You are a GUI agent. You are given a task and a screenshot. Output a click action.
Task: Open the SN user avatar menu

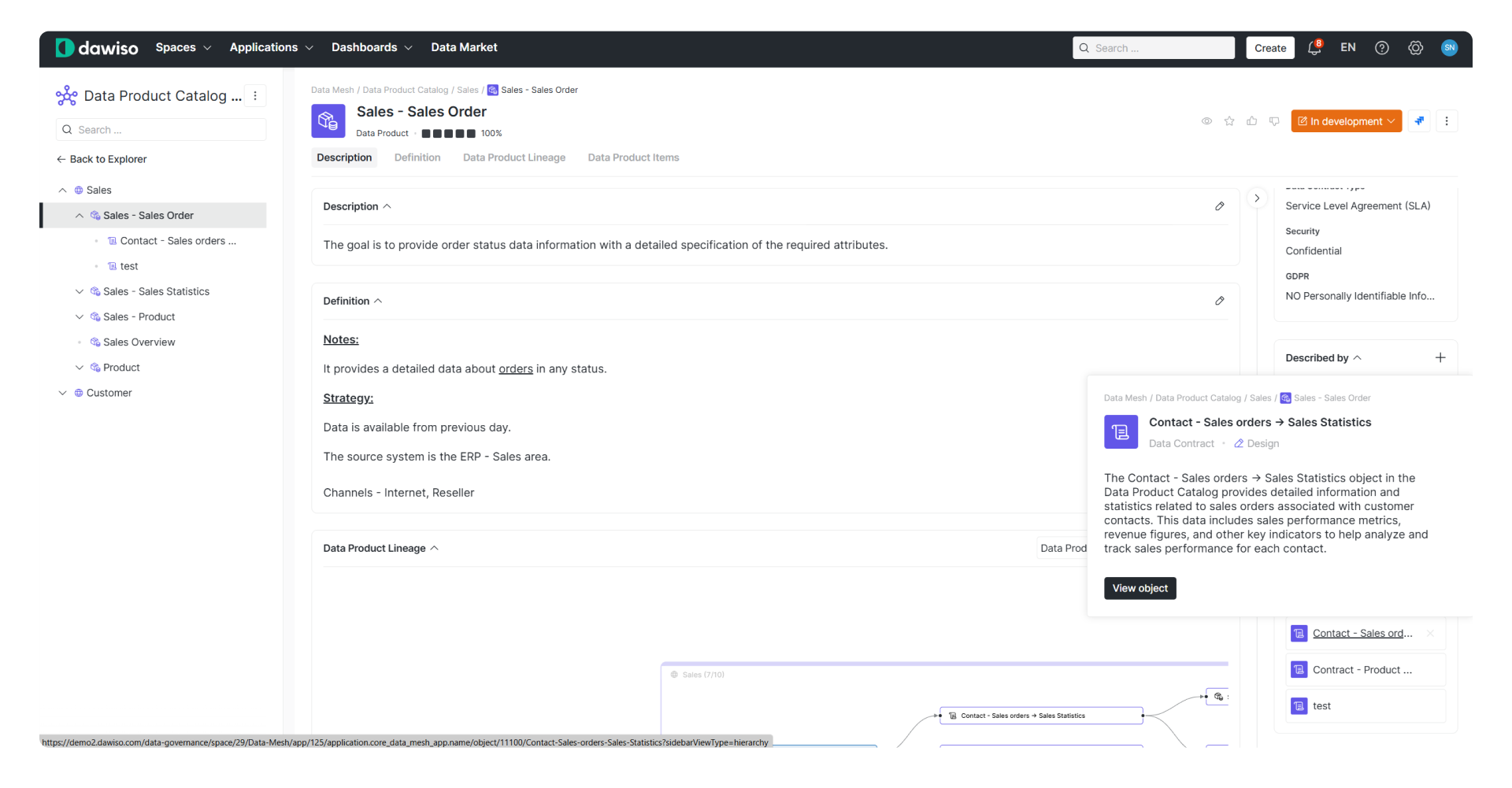tap(1450, 47)
